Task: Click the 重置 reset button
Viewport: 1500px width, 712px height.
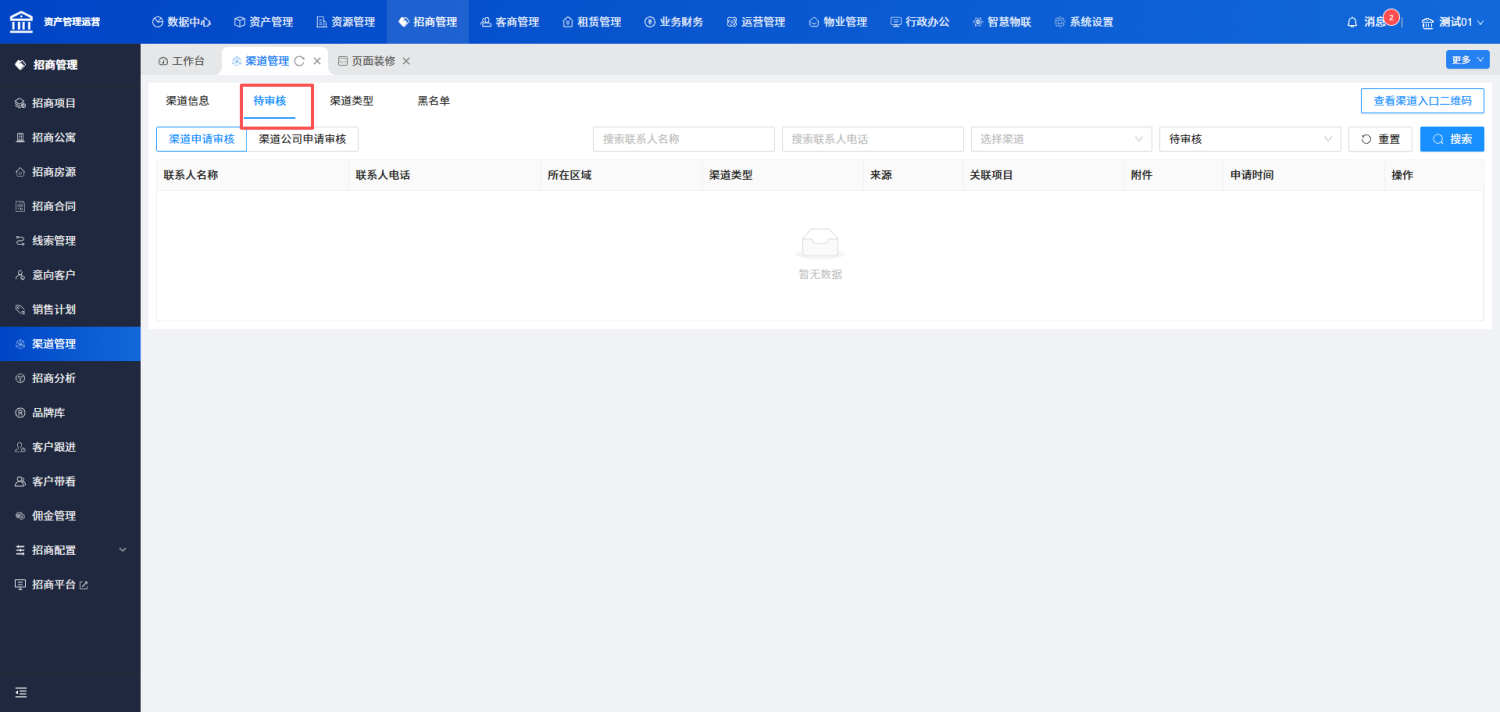Action: point(1380,139)
